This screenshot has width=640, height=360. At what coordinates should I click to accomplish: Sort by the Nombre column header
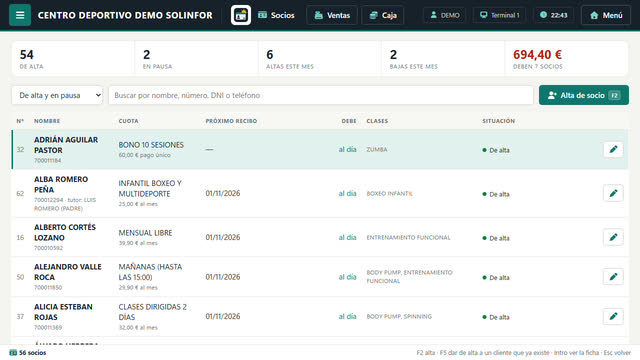[x=47, y=121]
